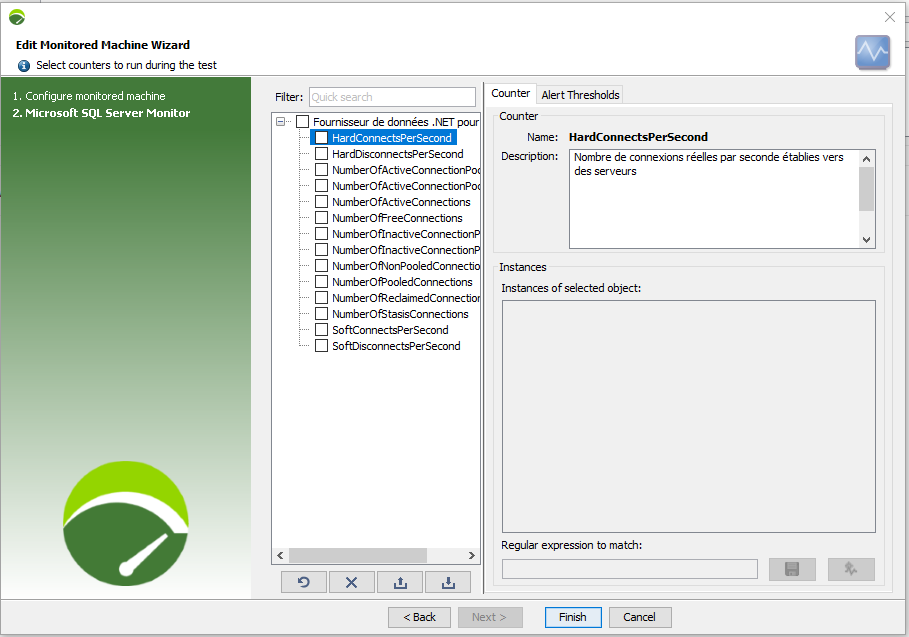Click the monitor graph icon at top right
The image size is (909, 637).
(x=872, y=52)
